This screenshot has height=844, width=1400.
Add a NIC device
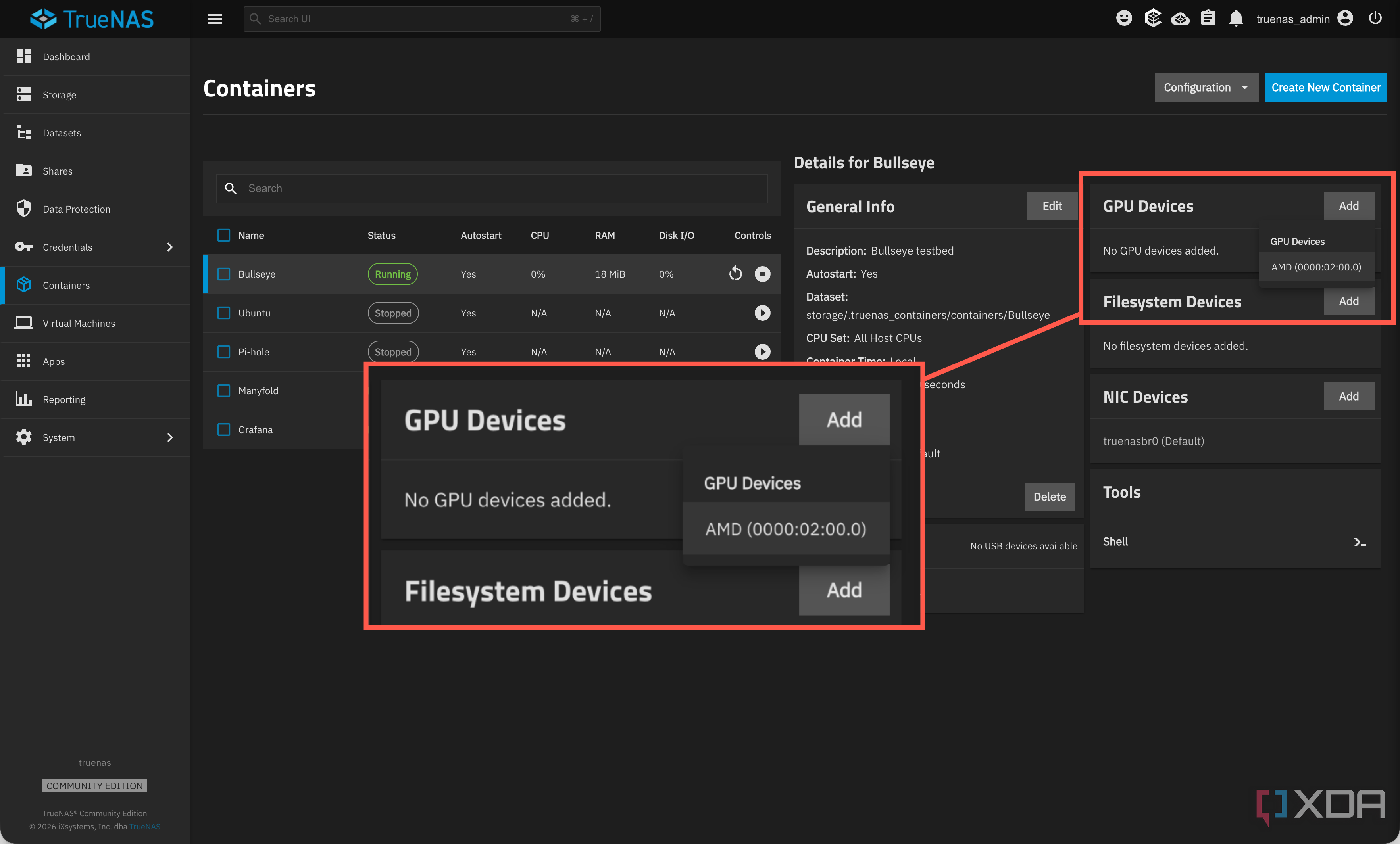point(1348,396)
